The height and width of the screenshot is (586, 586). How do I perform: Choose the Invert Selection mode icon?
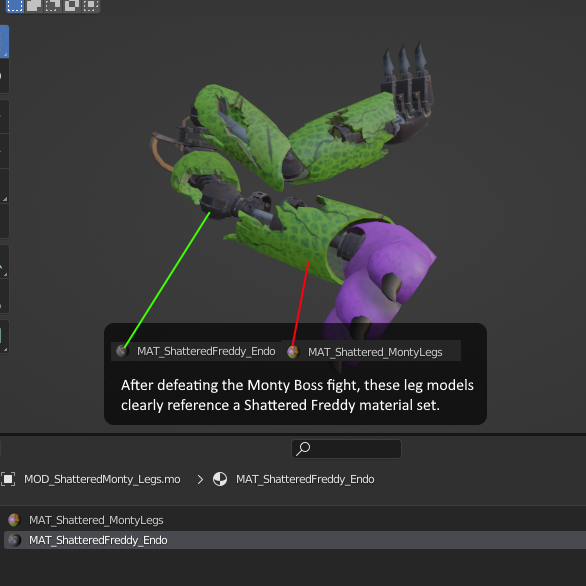(71, 5)
